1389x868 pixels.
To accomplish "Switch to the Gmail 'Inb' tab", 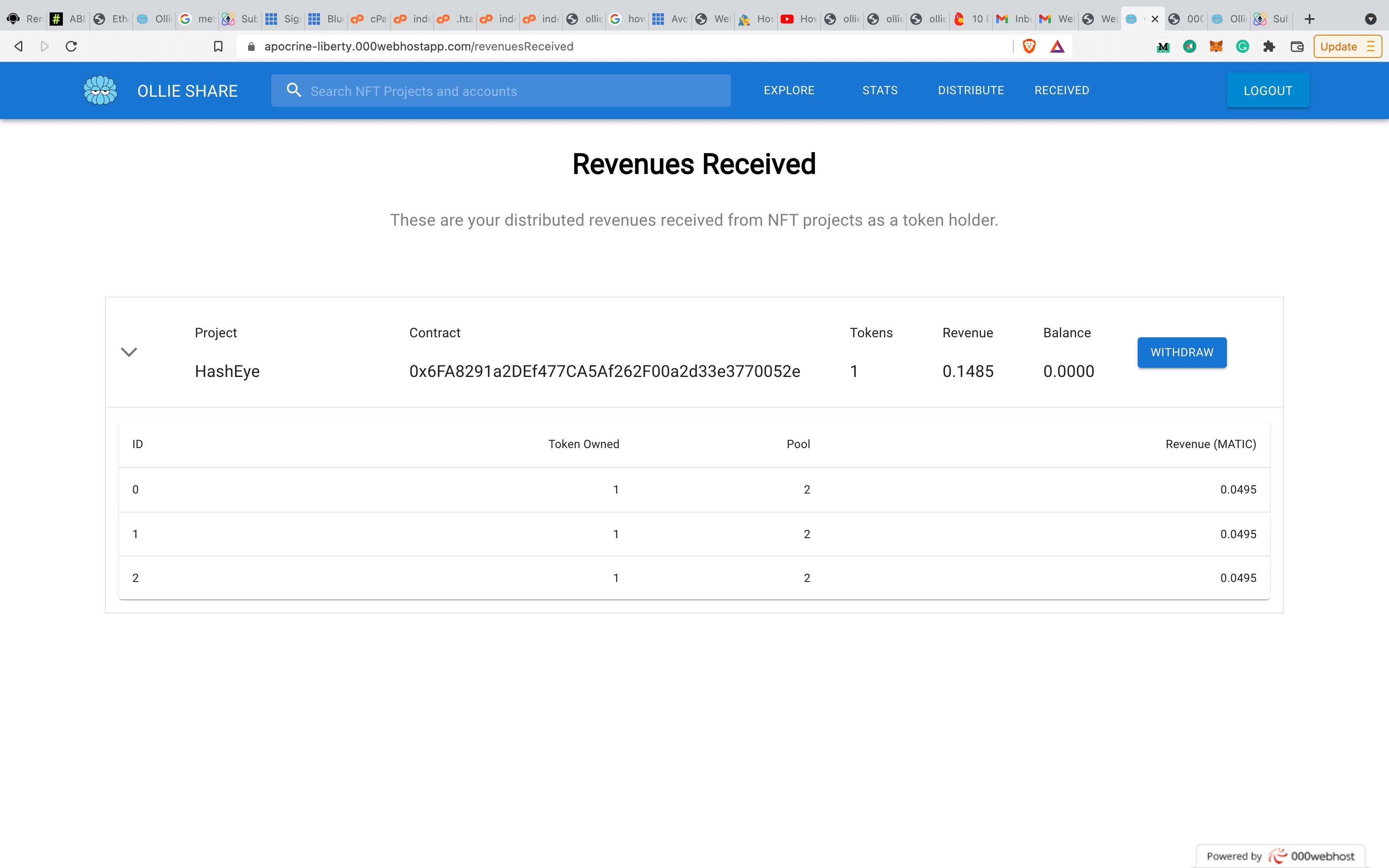I will click(x=1014, y=19).
